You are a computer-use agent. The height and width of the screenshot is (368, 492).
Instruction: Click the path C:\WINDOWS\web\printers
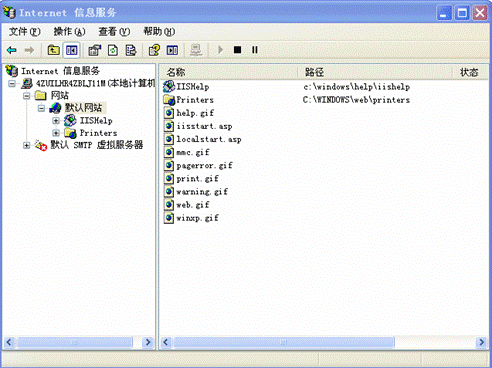356,100
